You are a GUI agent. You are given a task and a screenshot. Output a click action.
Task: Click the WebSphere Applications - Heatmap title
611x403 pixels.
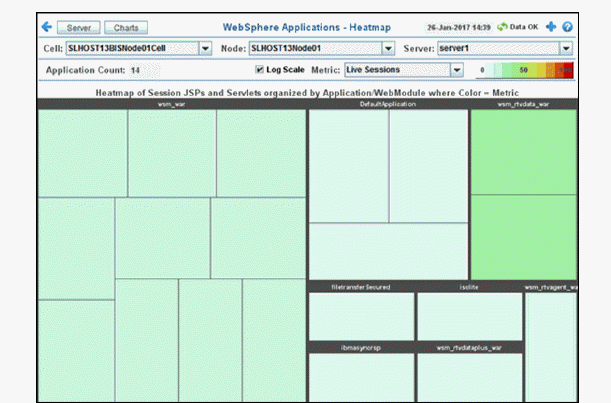pyautogui.click(x=307, y=27)
